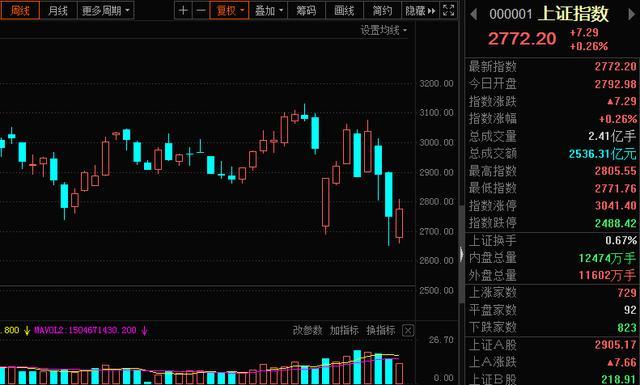Click the MAVOL2 indicator value text
The width and height of the screenshot is (640, 385).
(x=86, y=330)
